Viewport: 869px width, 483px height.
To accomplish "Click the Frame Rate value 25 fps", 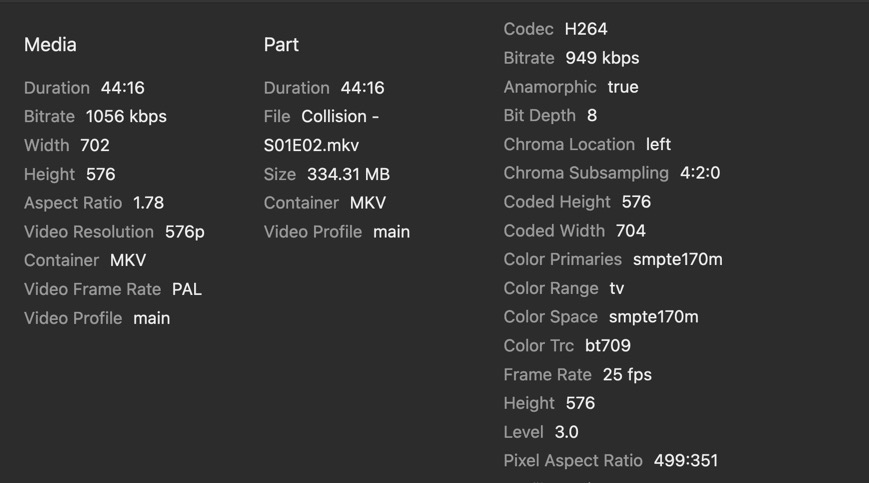I will pyautogui.click(x=627, y=375).
